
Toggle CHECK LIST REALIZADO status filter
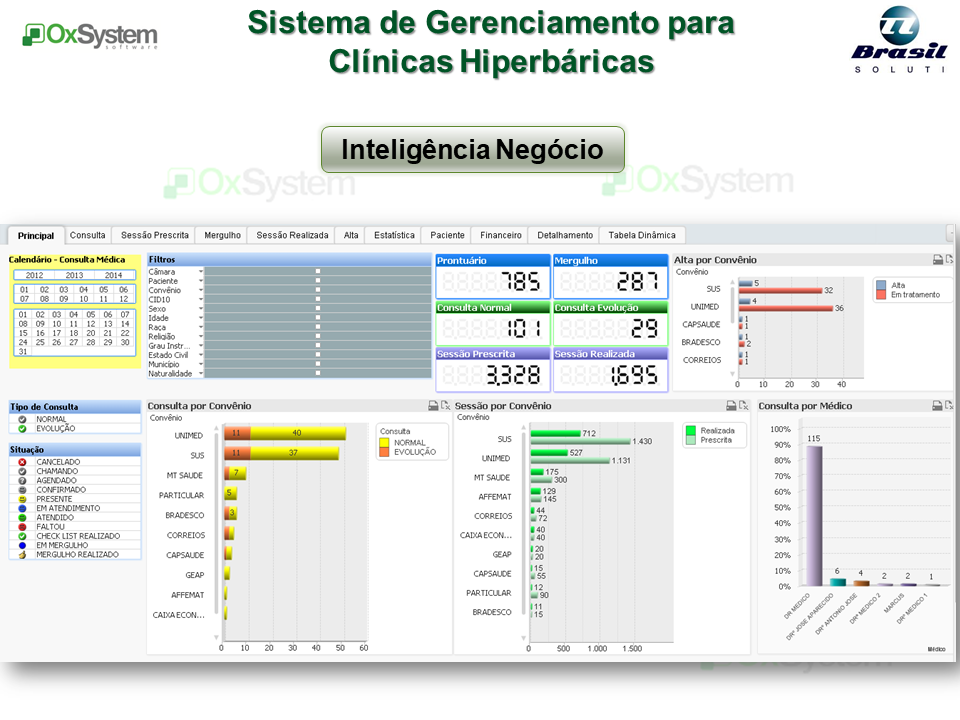[x=22, y=536]
